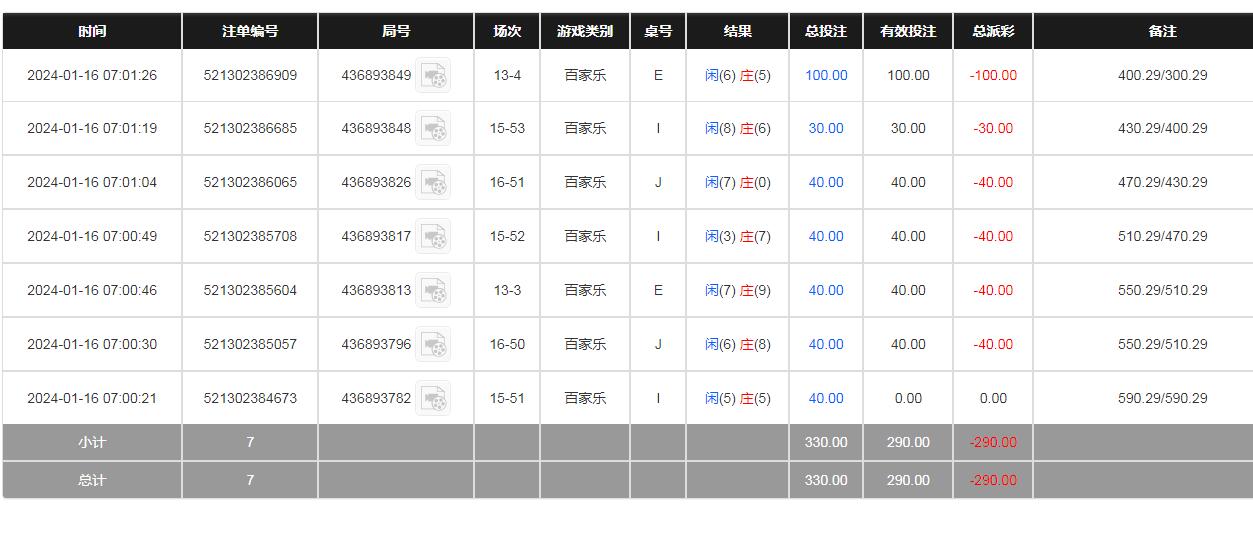Image resolution: width=1253 pixels, height=549 pixels.
Task: Click session value 13-3
Action: (x=507, y=291)
